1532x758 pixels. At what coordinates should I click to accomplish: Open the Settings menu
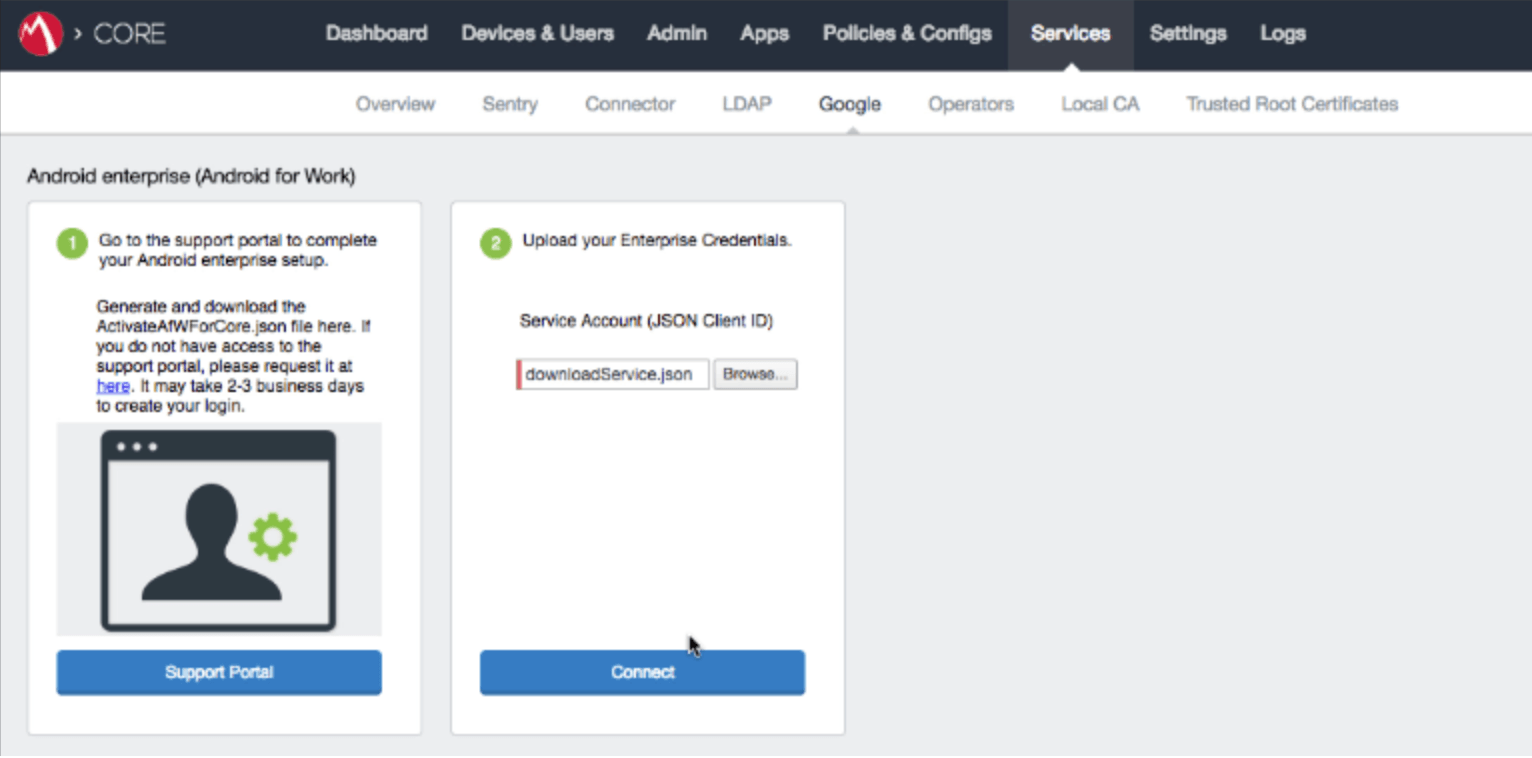[1188, 33]
